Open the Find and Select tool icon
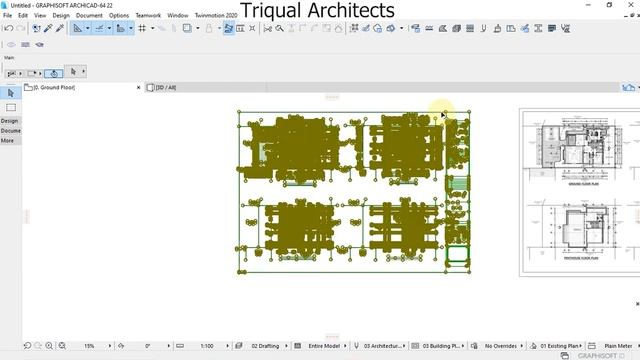 [x=36, y=28]
